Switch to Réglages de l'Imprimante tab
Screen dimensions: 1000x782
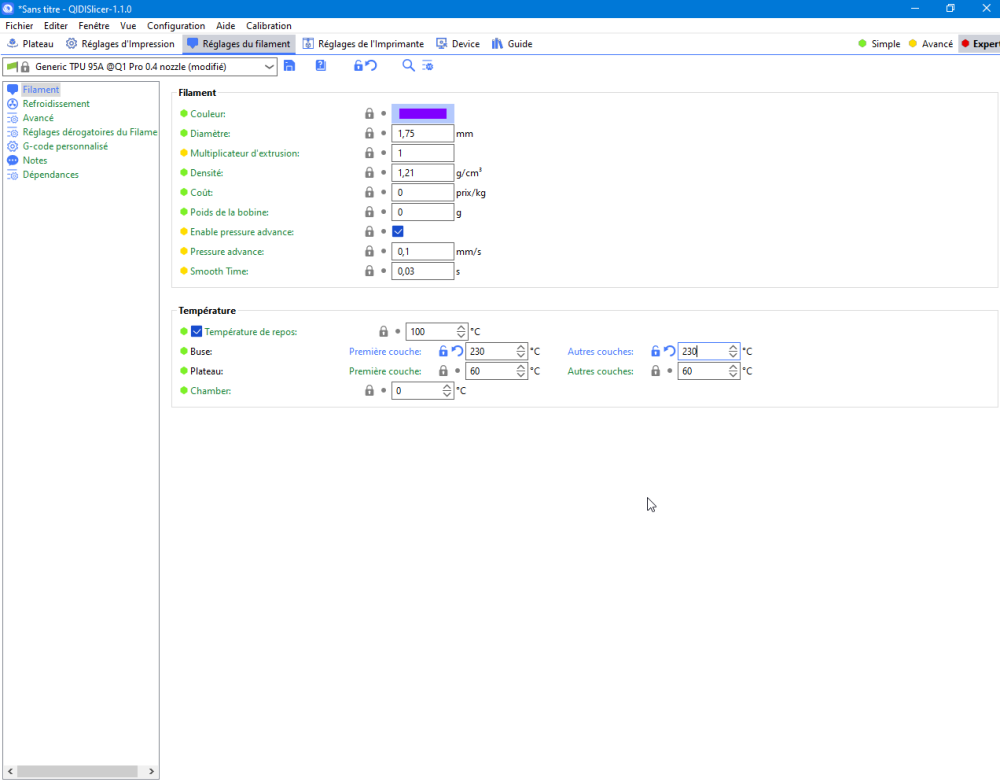(x=363, y=43)
